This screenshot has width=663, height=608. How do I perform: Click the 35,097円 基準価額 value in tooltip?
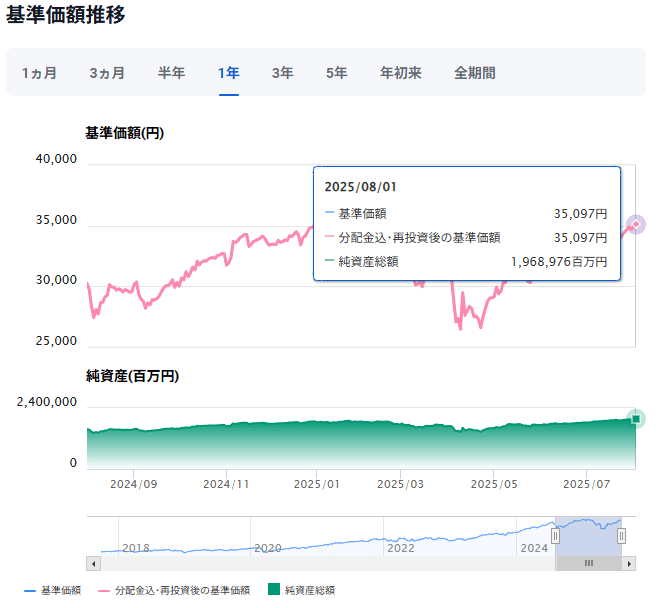(x=581, y=214)
